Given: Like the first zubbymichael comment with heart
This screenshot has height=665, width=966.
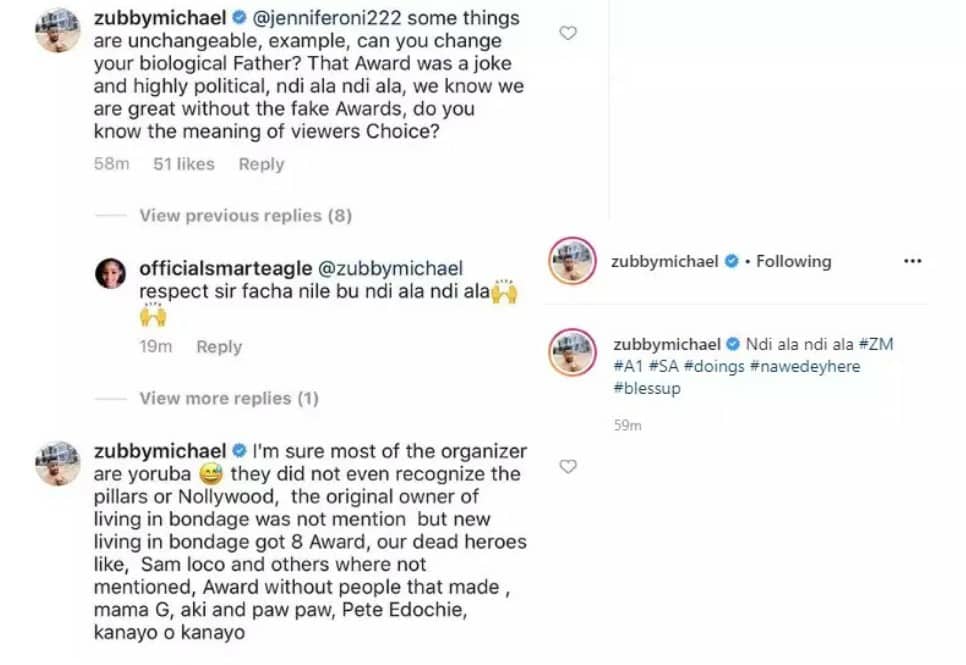Looking at the screenshot, I should (x=567, y=33).
